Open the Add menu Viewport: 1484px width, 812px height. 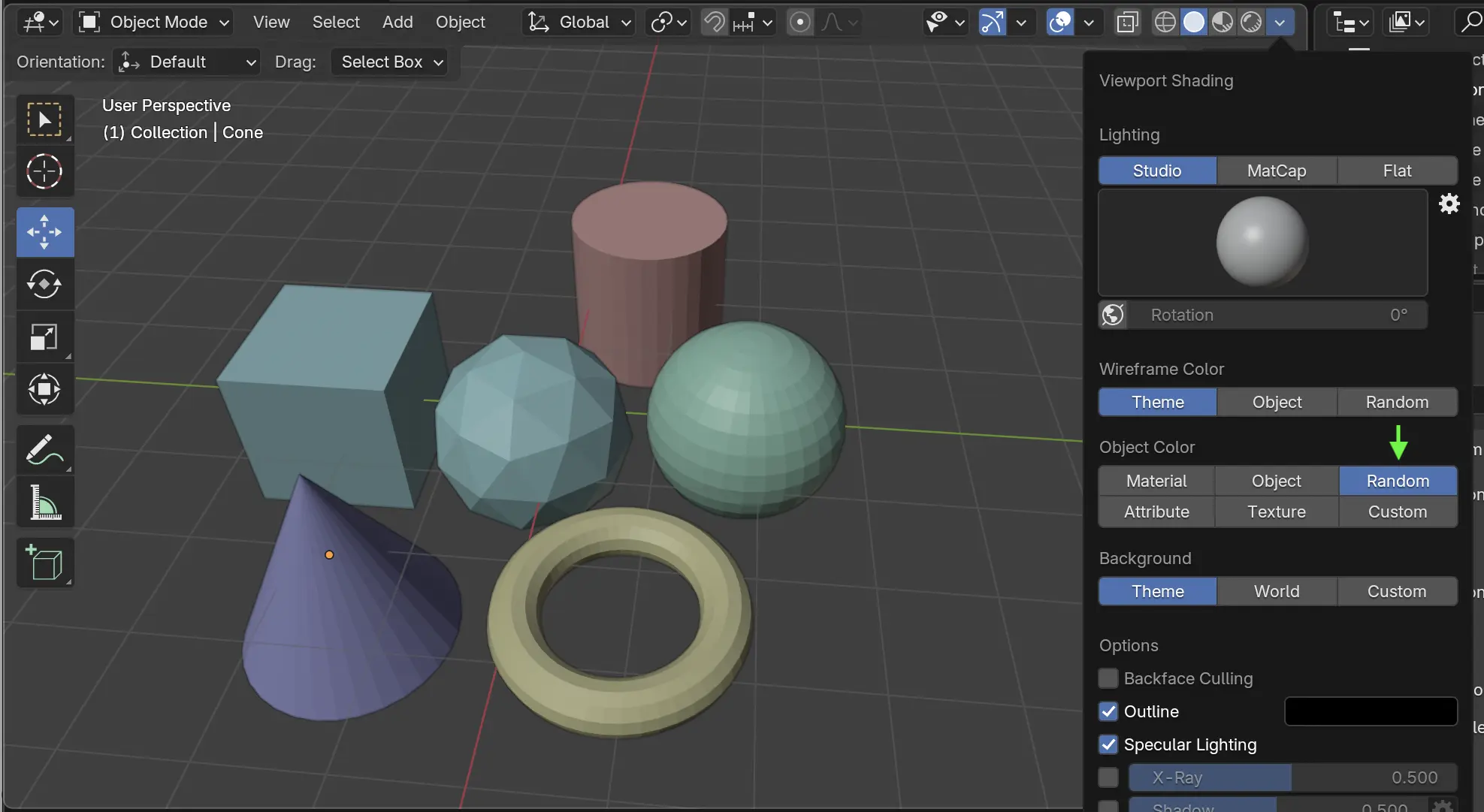[397, 23]
